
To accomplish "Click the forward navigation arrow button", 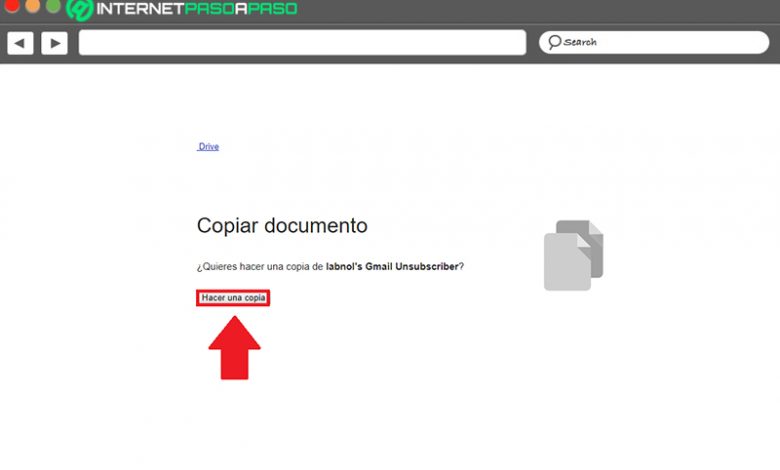I will coord(54,43).
